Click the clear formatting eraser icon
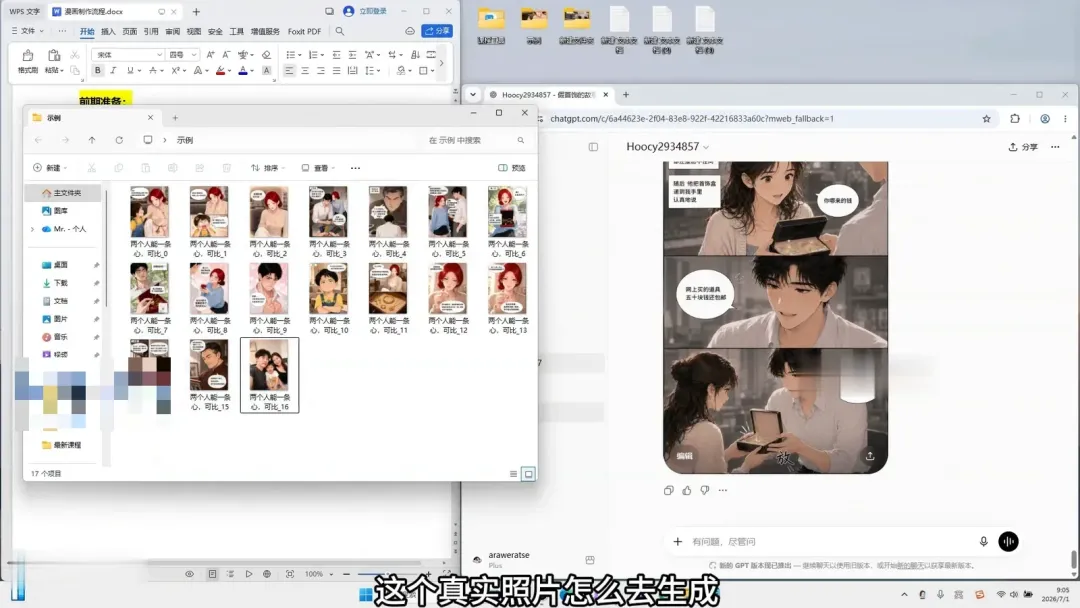Viewport: 1080px width, 608px height. click(x=267, y=54)
